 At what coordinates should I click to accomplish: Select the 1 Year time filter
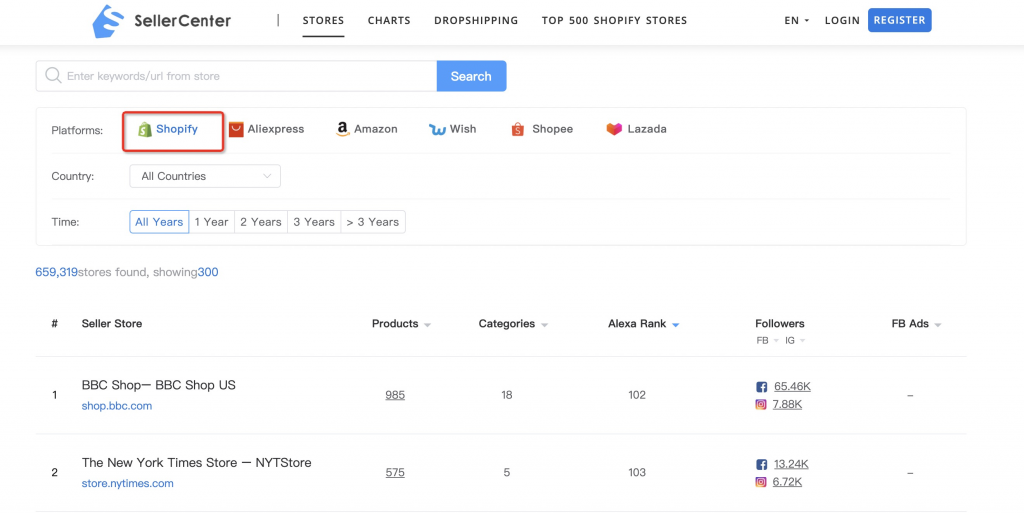click(212, 222)
